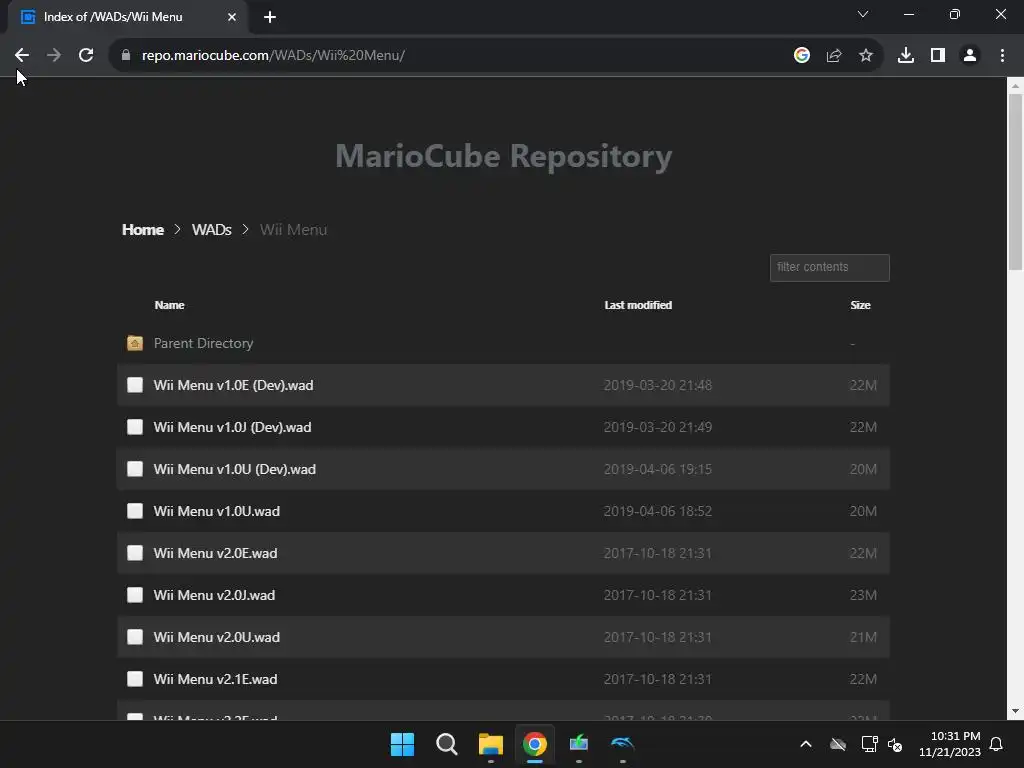Download Wii Menu v2.1E.wad
Screen dimensions: 1024x768
215,679
